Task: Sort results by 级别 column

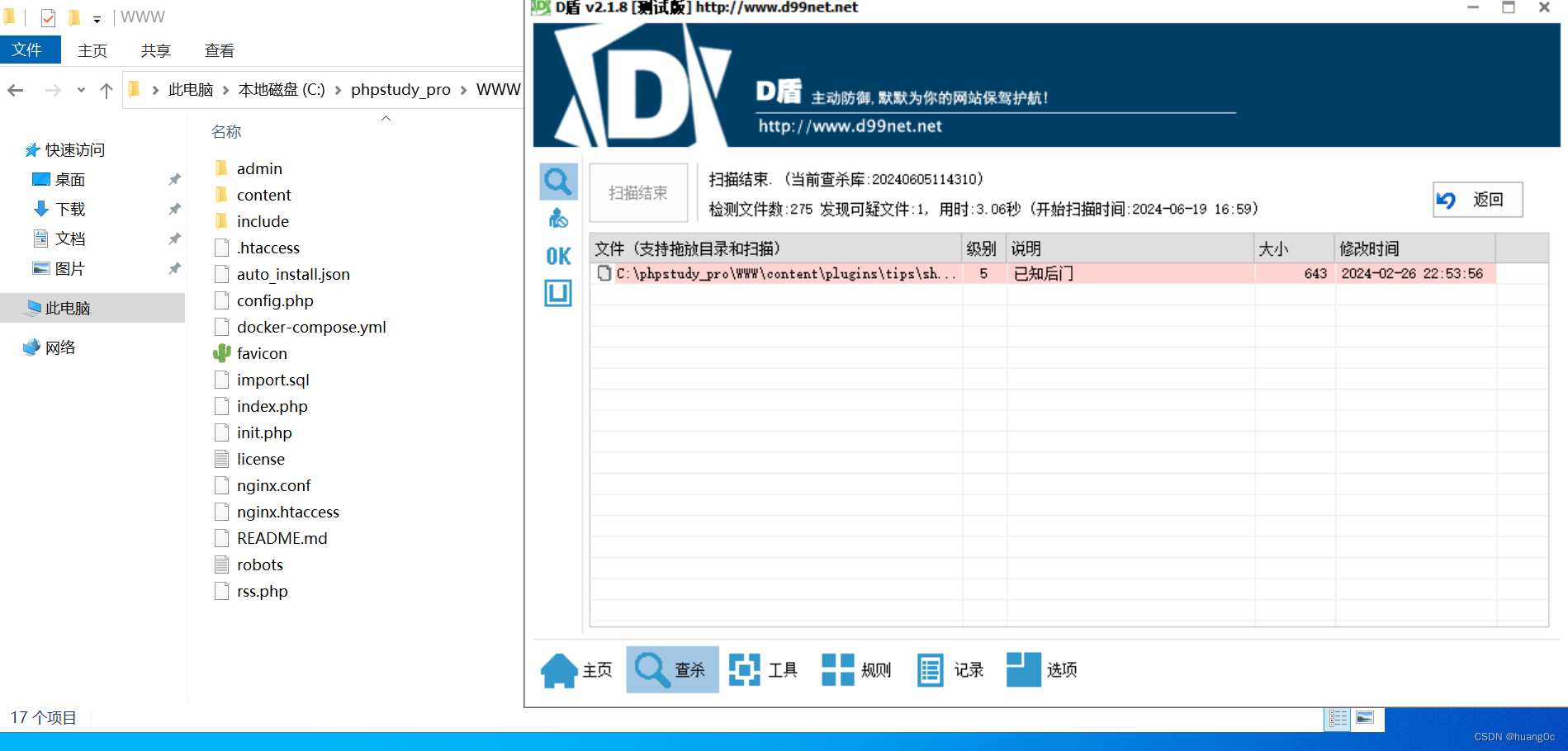Action: [983, 248]
